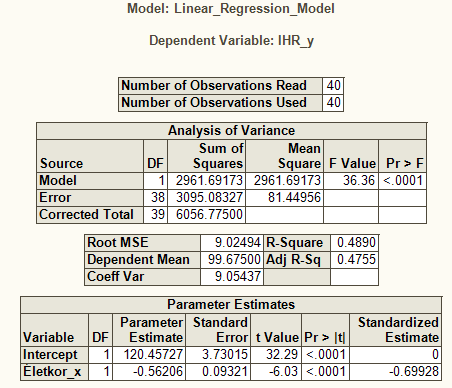Select the Standardized Estimate value -0.69928
The height and width of the screenshot is (388, 452).
tap(395, 371)
